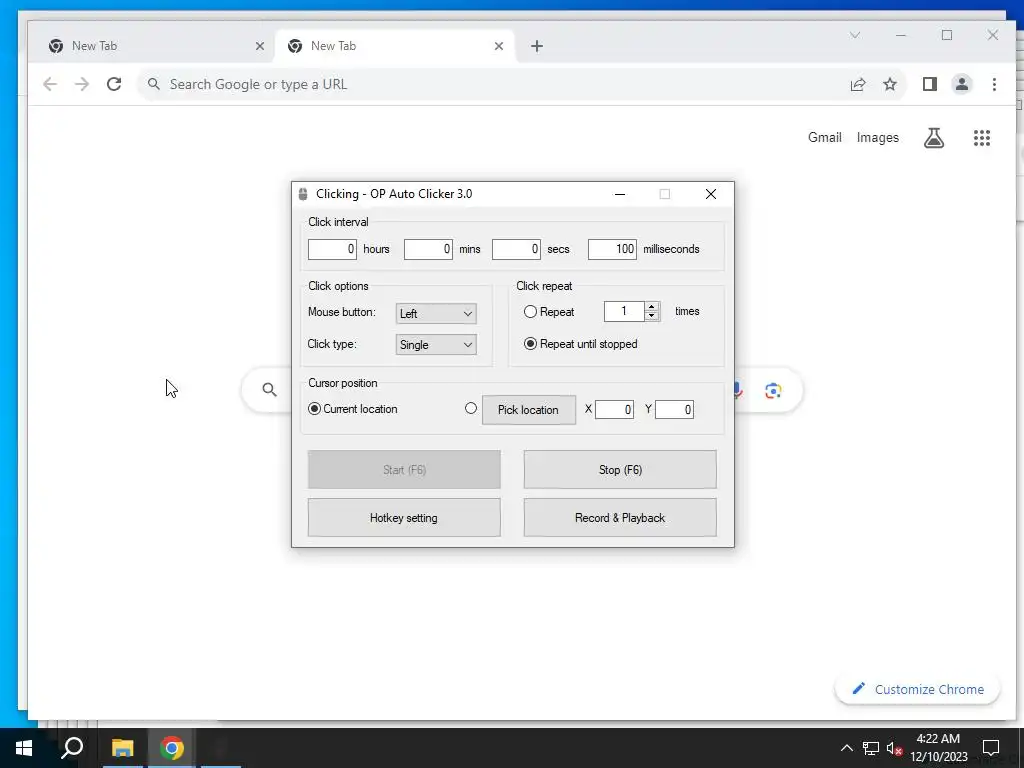1024x768 pixels.
Task: Click the Pick location button
Action: [529, 410]
